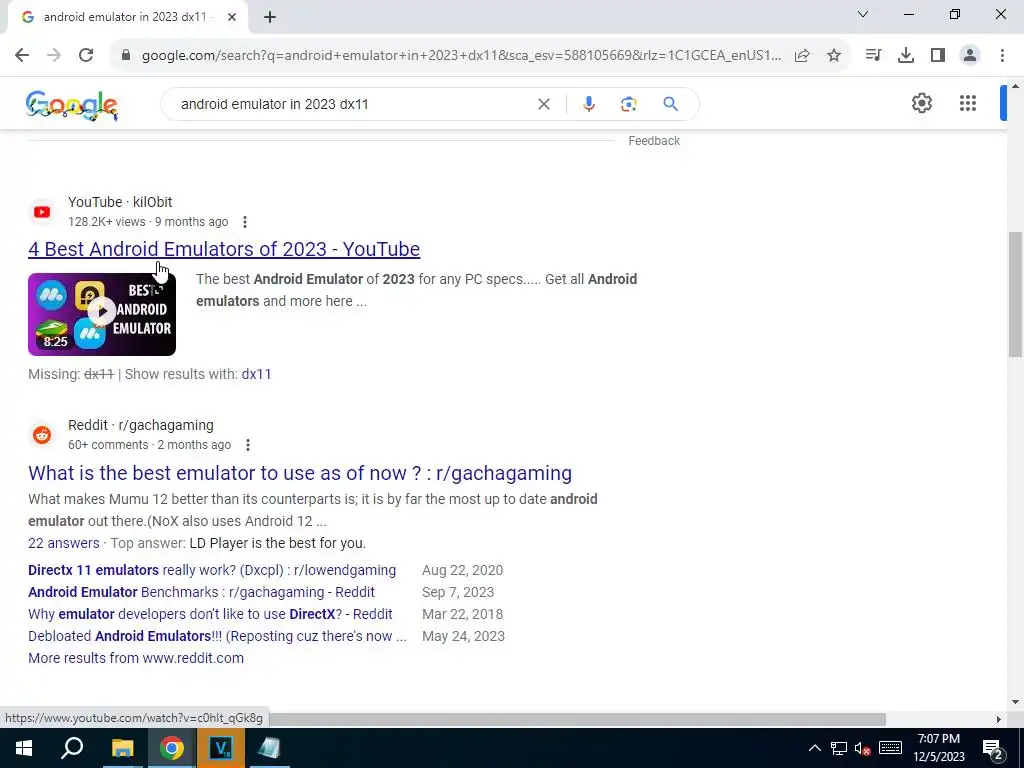The height and width of the screenshot is (768, 1024).
Task: Click the horizontal scrollbar thumb
Action: [577, 719]
